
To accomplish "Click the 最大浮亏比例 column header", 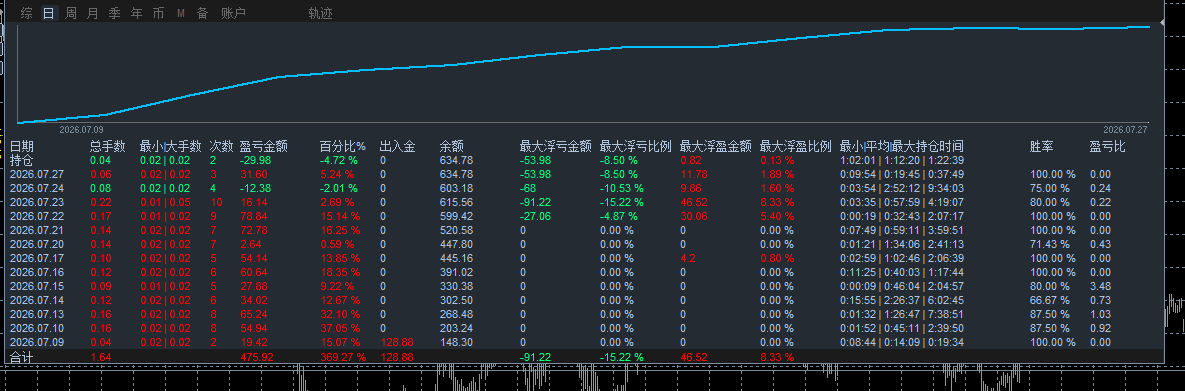I will [636, 146].
